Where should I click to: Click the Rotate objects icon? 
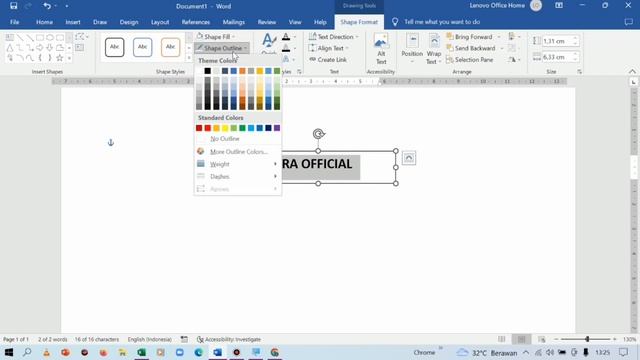tap(512, 60)
